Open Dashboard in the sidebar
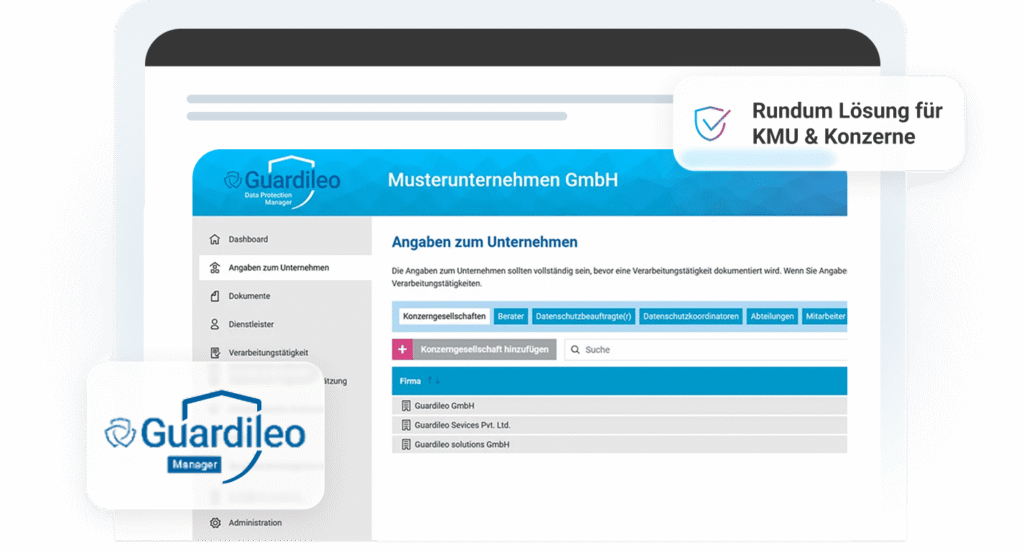This screenshot has width=1024, height=551. pos(248,240)
